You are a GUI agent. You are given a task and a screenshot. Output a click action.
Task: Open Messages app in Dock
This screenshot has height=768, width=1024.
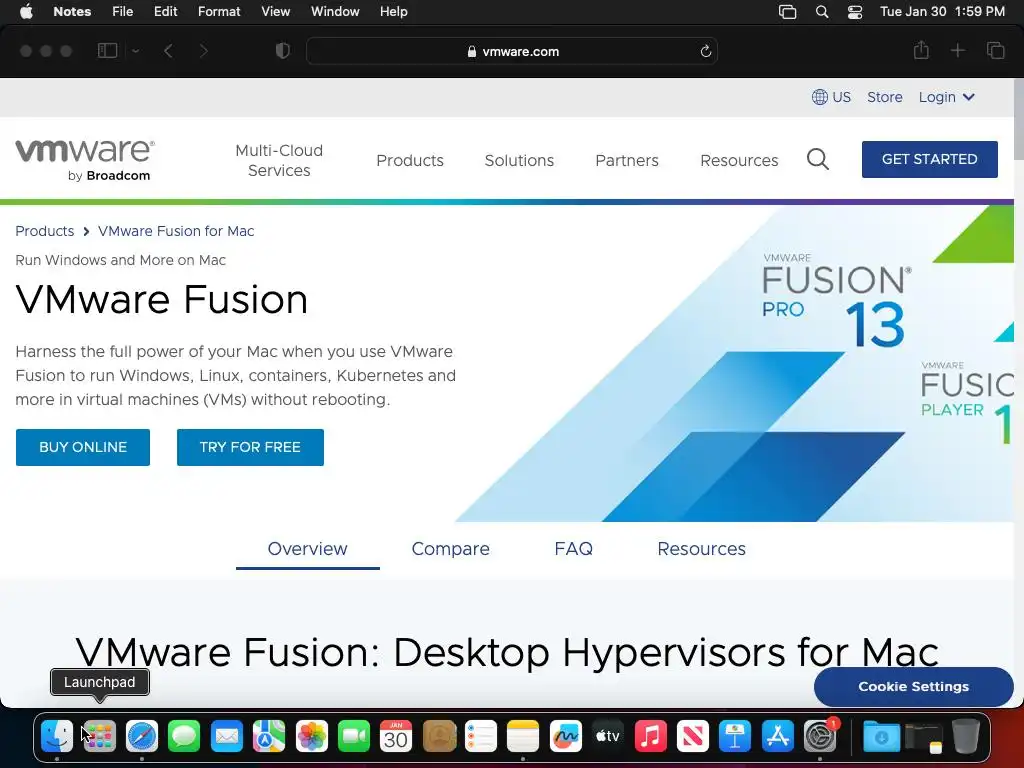pos(184,736)
